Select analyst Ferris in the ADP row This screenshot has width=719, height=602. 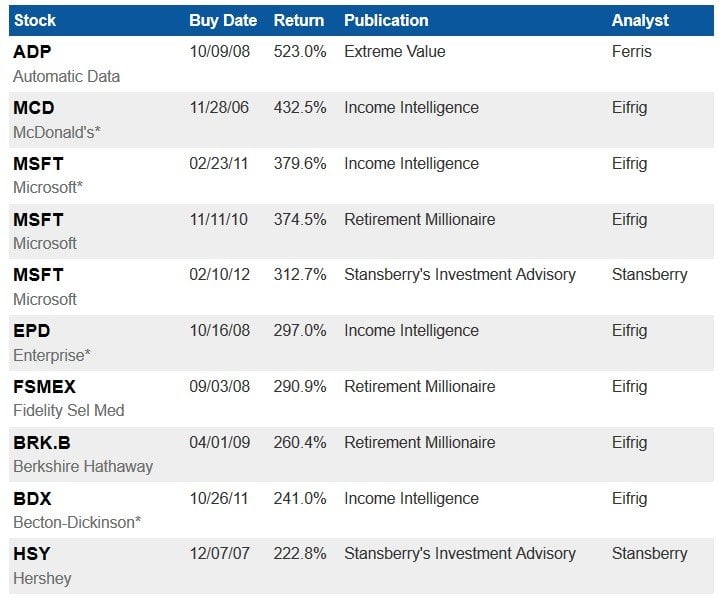pos(631,51)
